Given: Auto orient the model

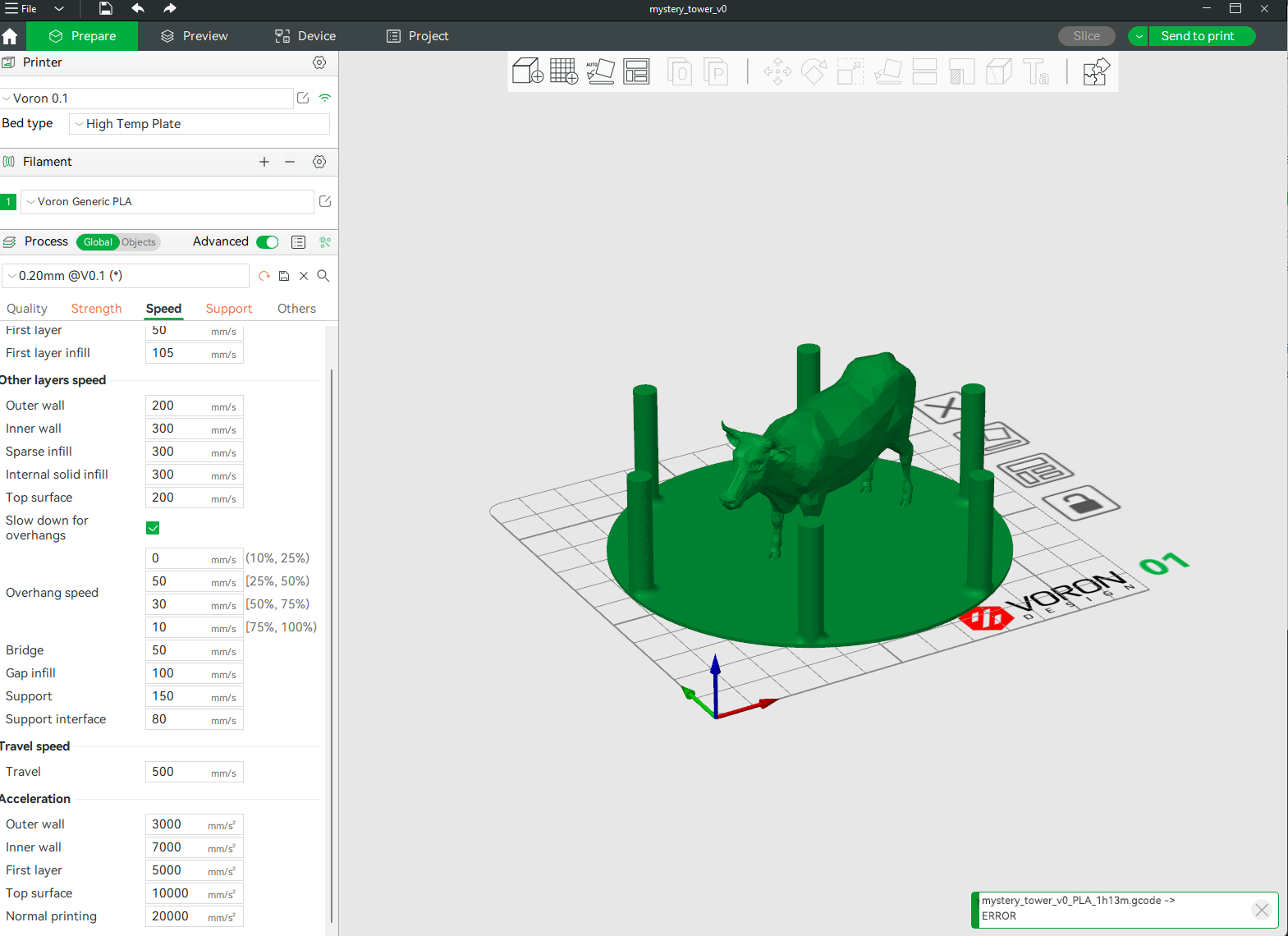Looking at the screenshot, I should pos(600,71).
